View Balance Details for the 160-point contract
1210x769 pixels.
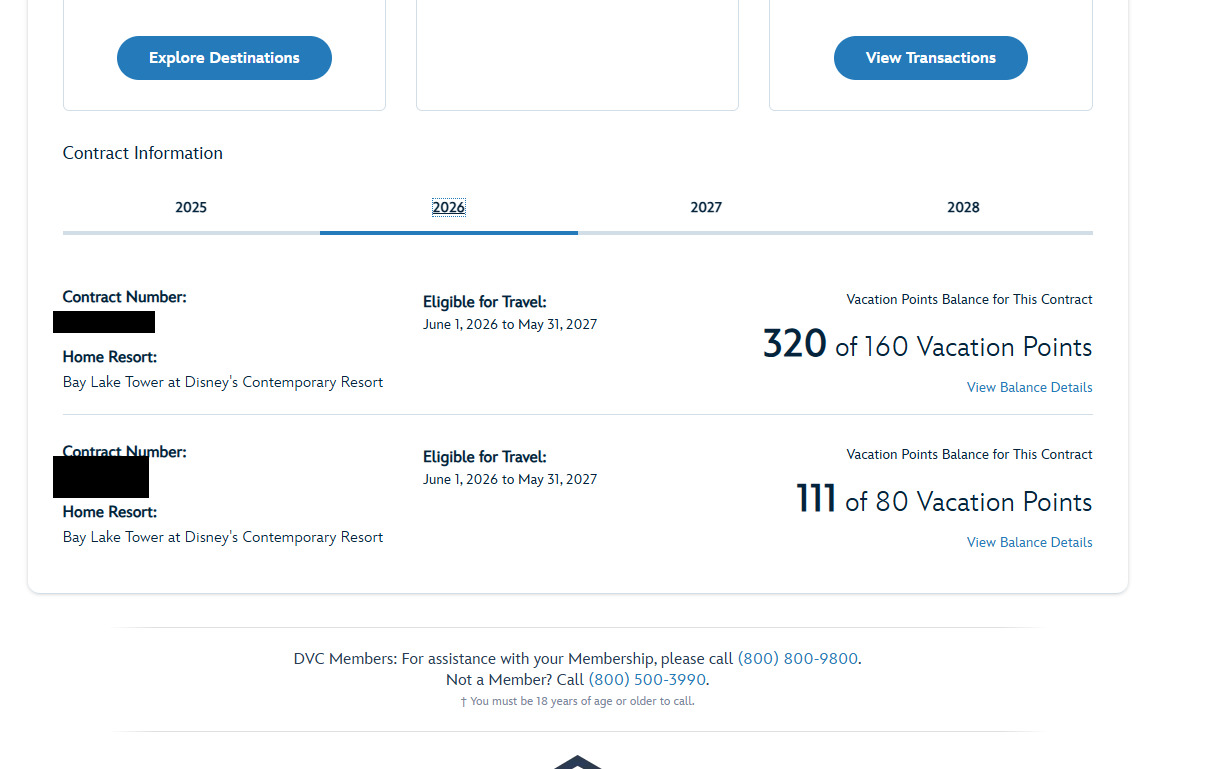click(x=1029, y=387)
